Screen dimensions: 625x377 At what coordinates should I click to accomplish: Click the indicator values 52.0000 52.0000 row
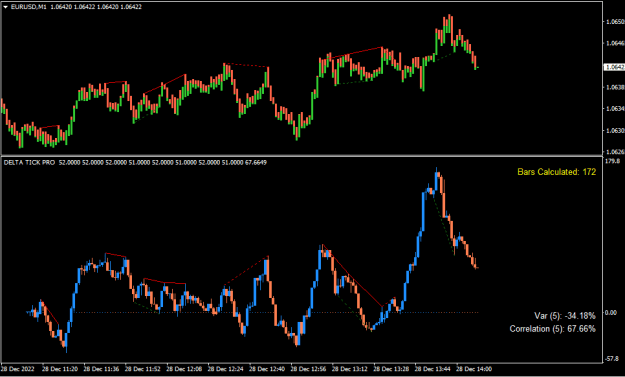pos(163,163)
